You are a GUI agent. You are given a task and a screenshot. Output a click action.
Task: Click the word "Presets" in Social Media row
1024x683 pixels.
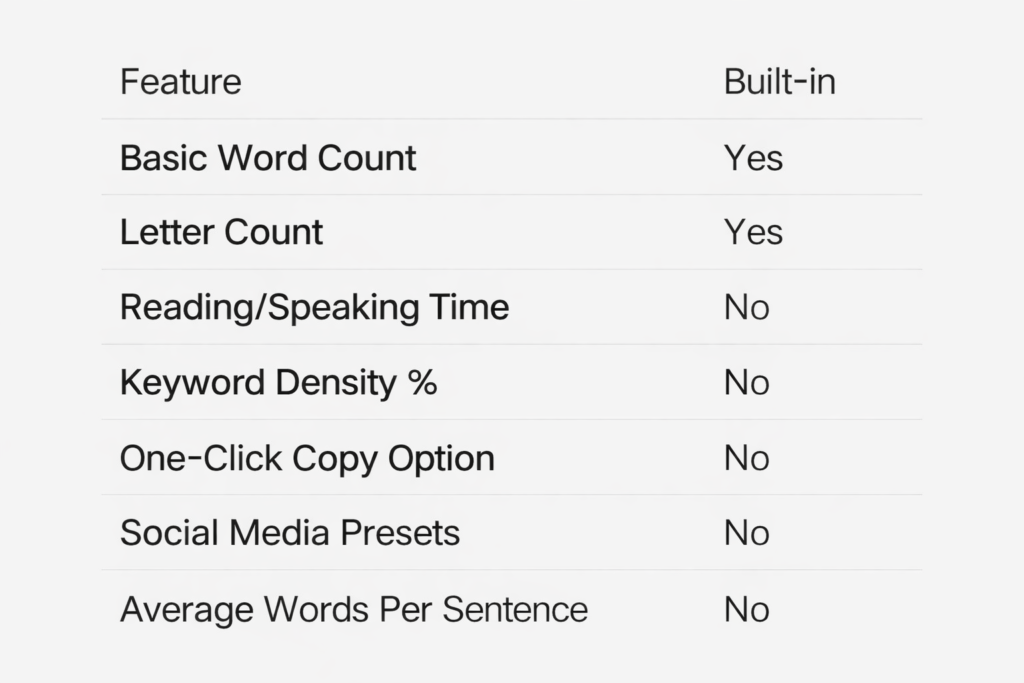(400, 532)
